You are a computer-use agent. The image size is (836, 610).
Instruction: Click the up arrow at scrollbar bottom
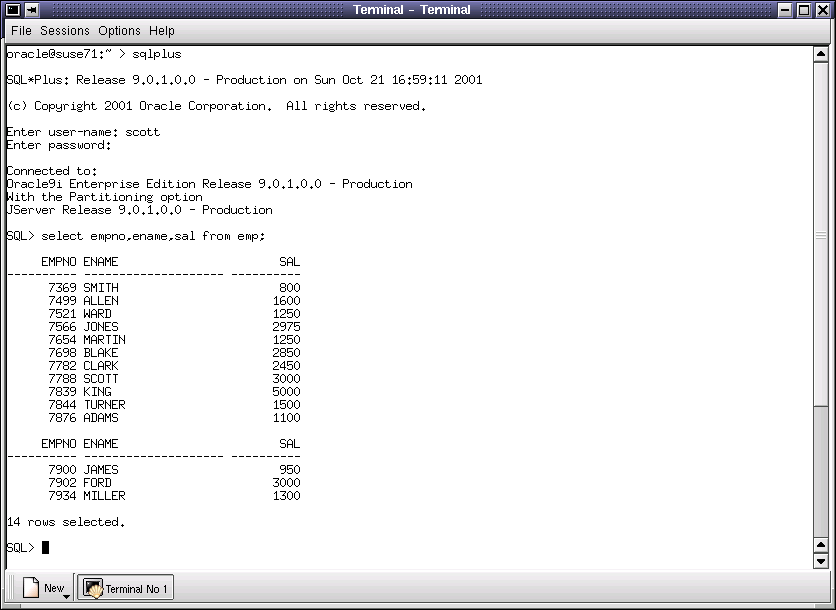pos(821,545)
